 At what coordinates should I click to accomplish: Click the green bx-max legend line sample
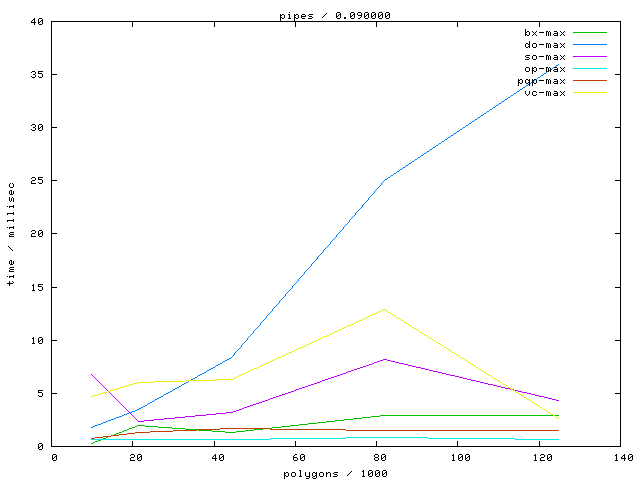click(x=590, y=33)
